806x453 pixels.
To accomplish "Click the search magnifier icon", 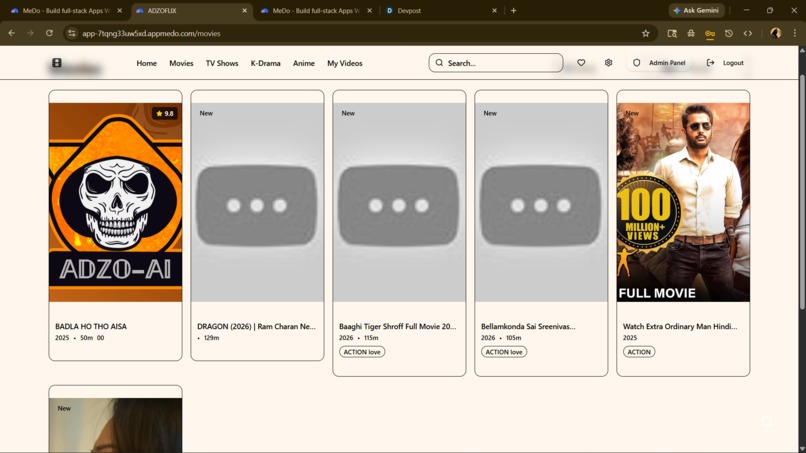I will pyautogui.click(x=439, y=63).
